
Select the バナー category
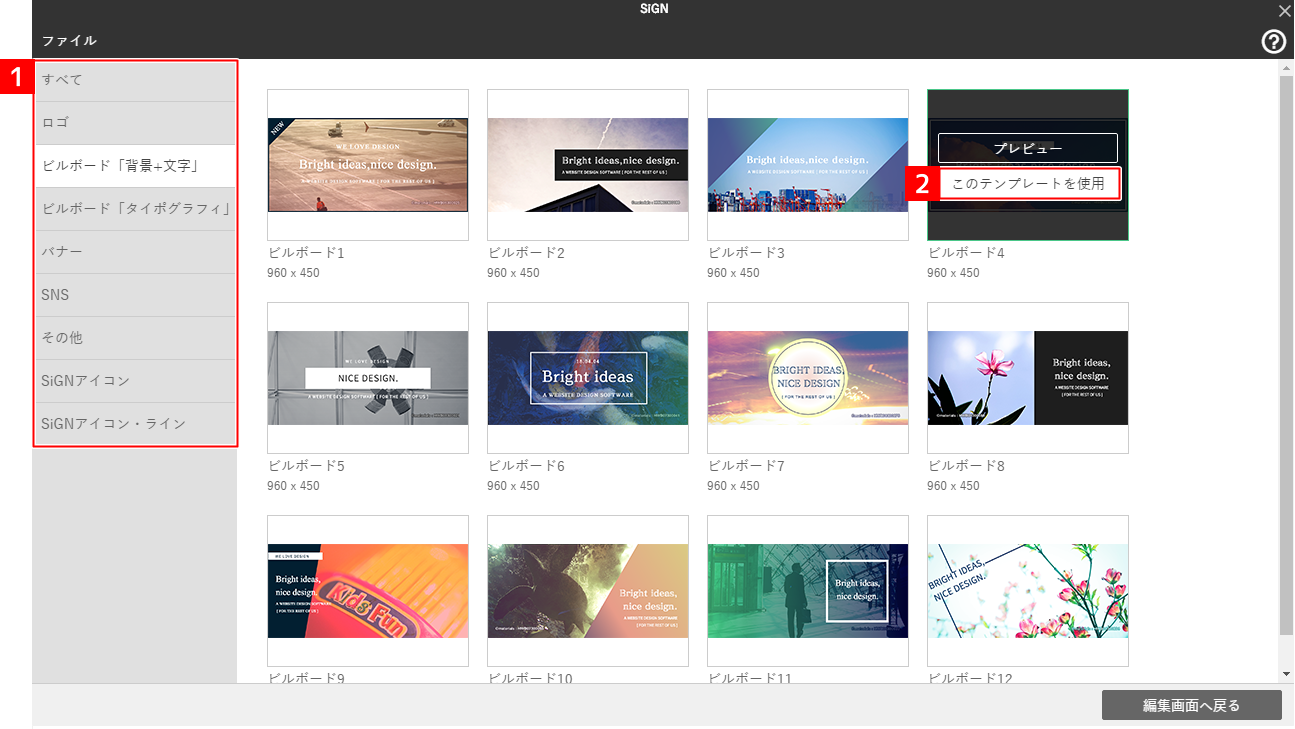coord(136,252)
